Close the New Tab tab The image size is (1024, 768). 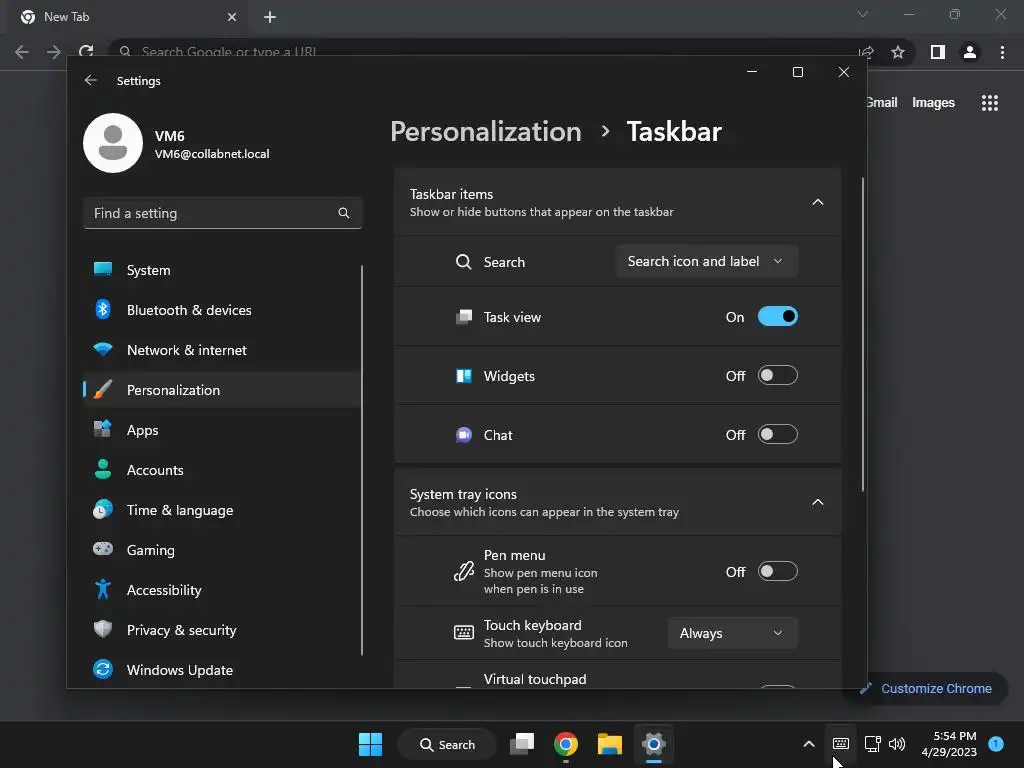coord(232,17)
